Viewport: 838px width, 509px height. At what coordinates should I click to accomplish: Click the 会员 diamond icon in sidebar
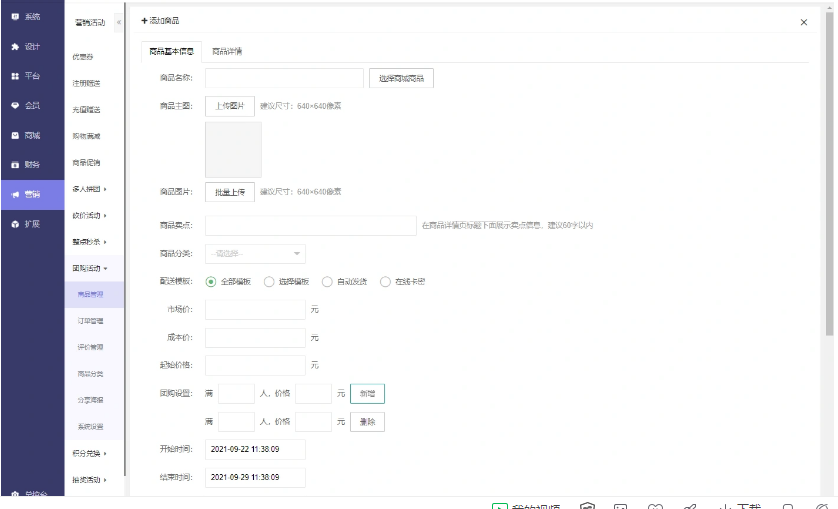tap(15, 105)
